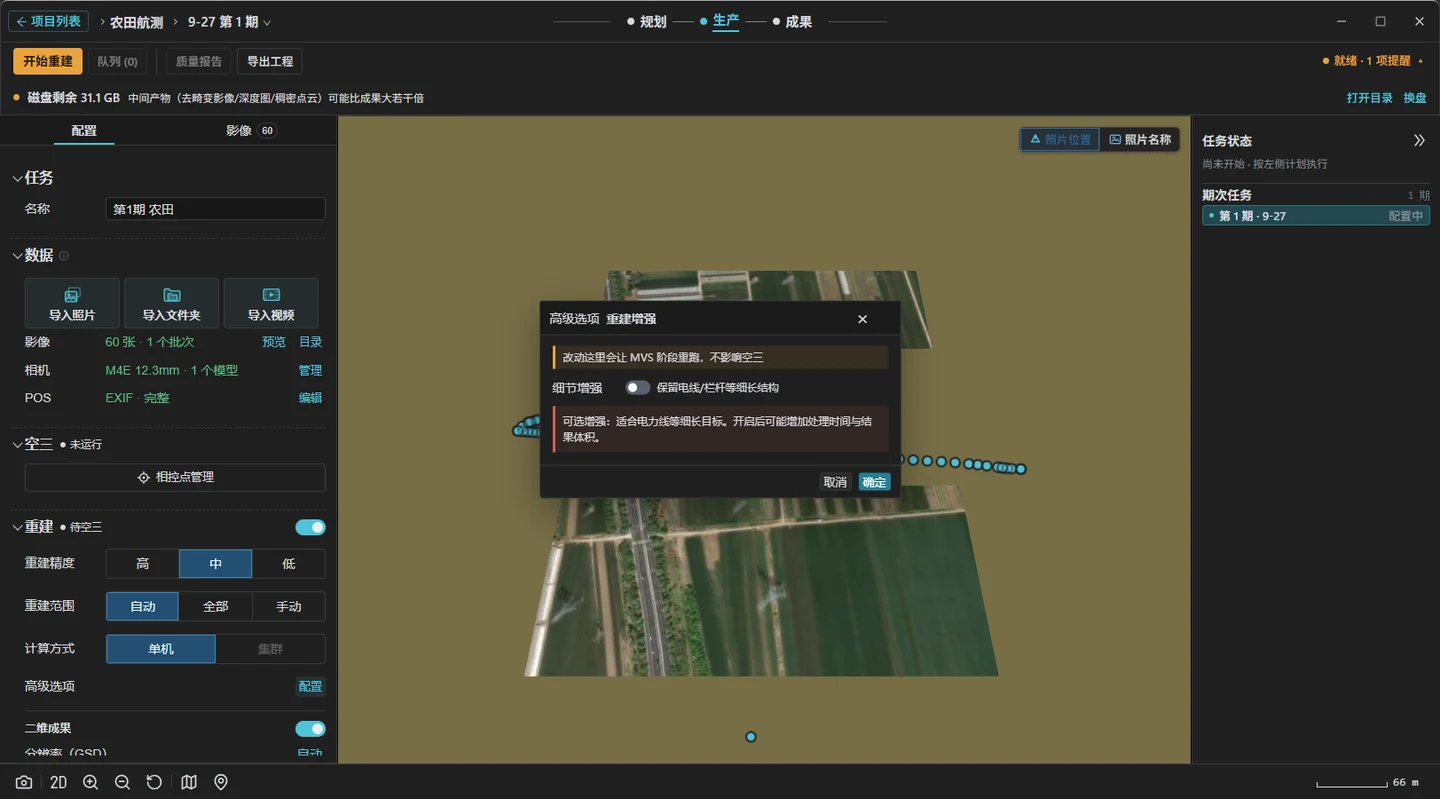Image resolution: width=1440 pixels, height=799 pixels.
Task: Toggle the 二维成果 2D output switch
Action: 310,729
